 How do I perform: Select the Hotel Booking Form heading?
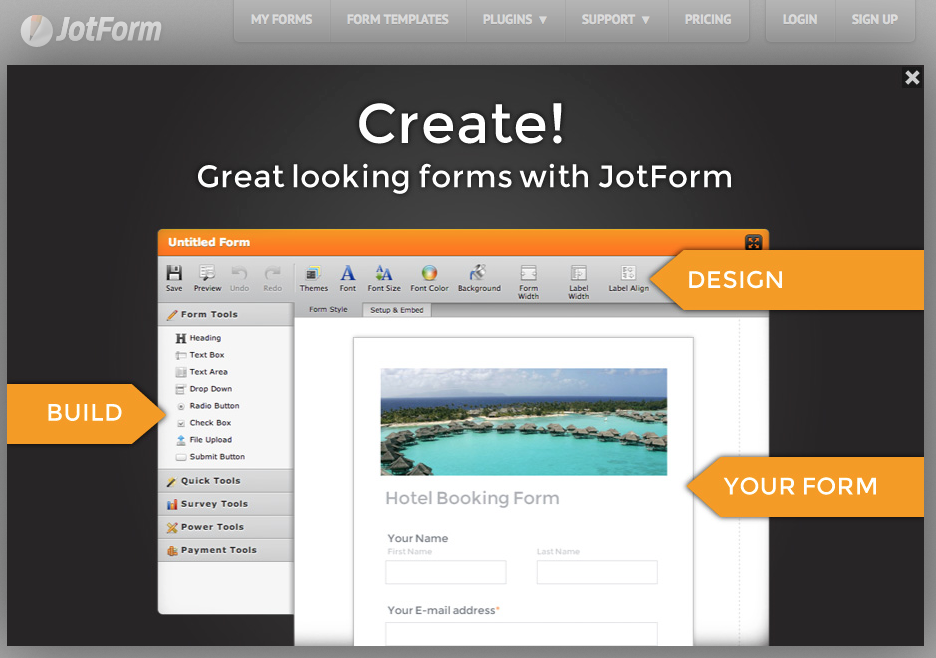tap(472, 498)
